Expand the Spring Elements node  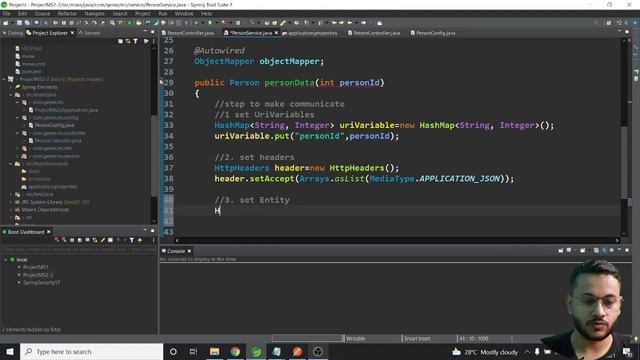tap(11, 87)
